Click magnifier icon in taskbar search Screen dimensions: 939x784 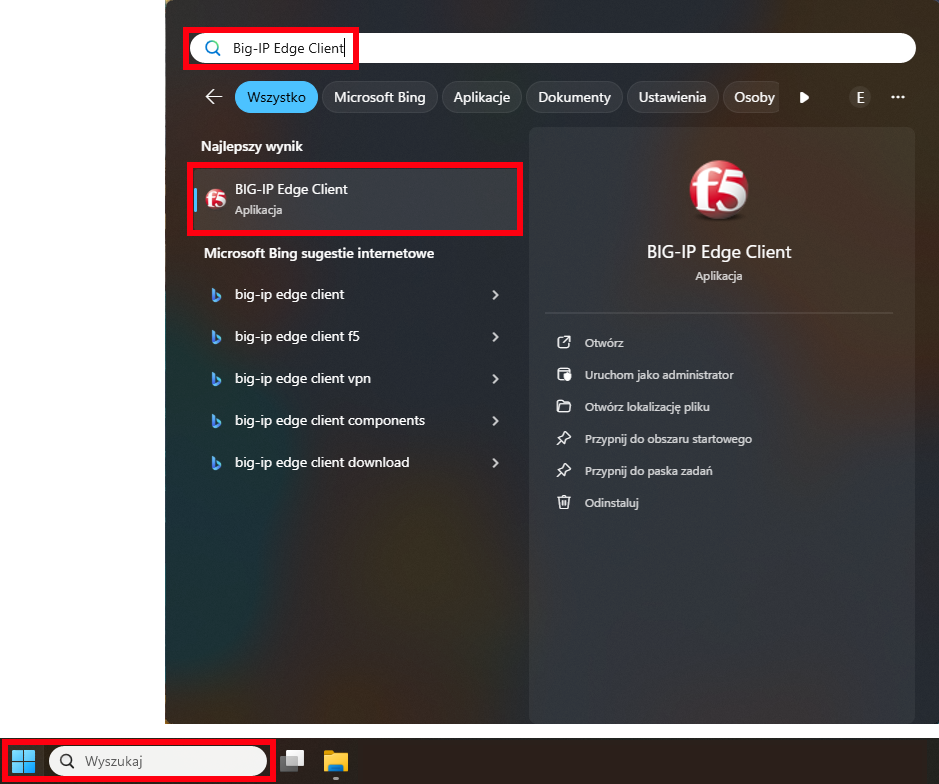(67, 761)
